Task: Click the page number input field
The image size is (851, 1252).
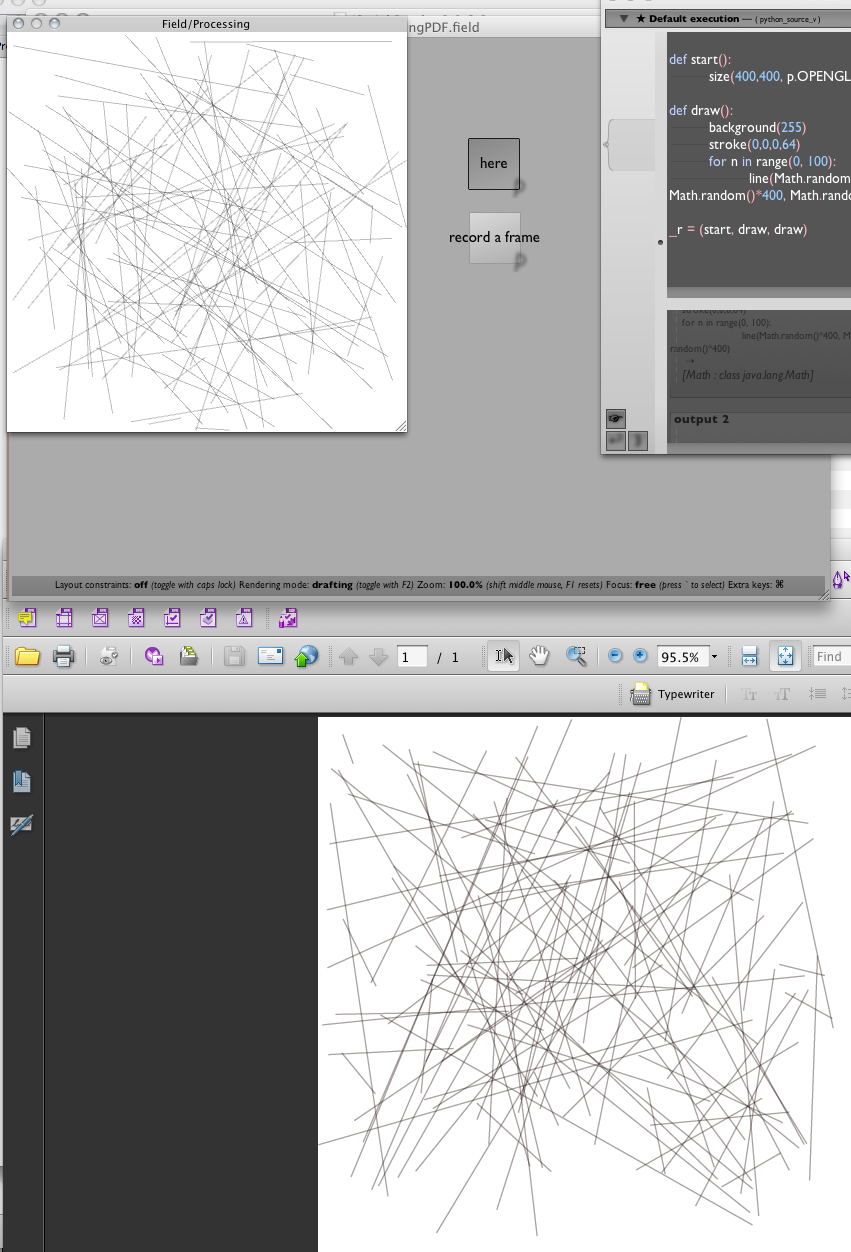Action: 411,657
